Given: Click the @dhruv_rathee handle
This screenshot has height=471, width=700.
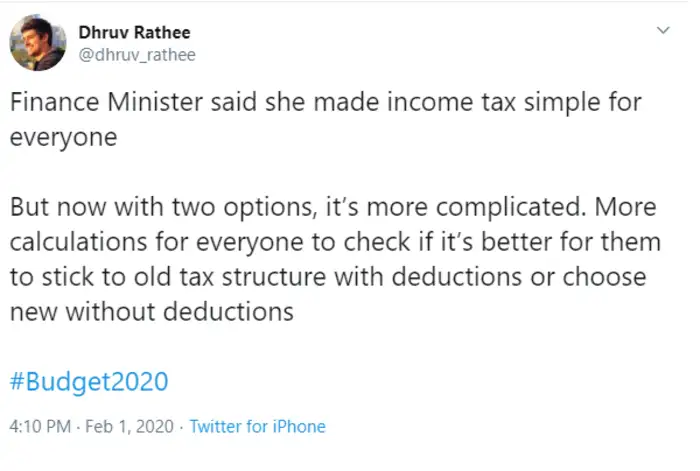Looking at the screenshot, I should (136, 55).
